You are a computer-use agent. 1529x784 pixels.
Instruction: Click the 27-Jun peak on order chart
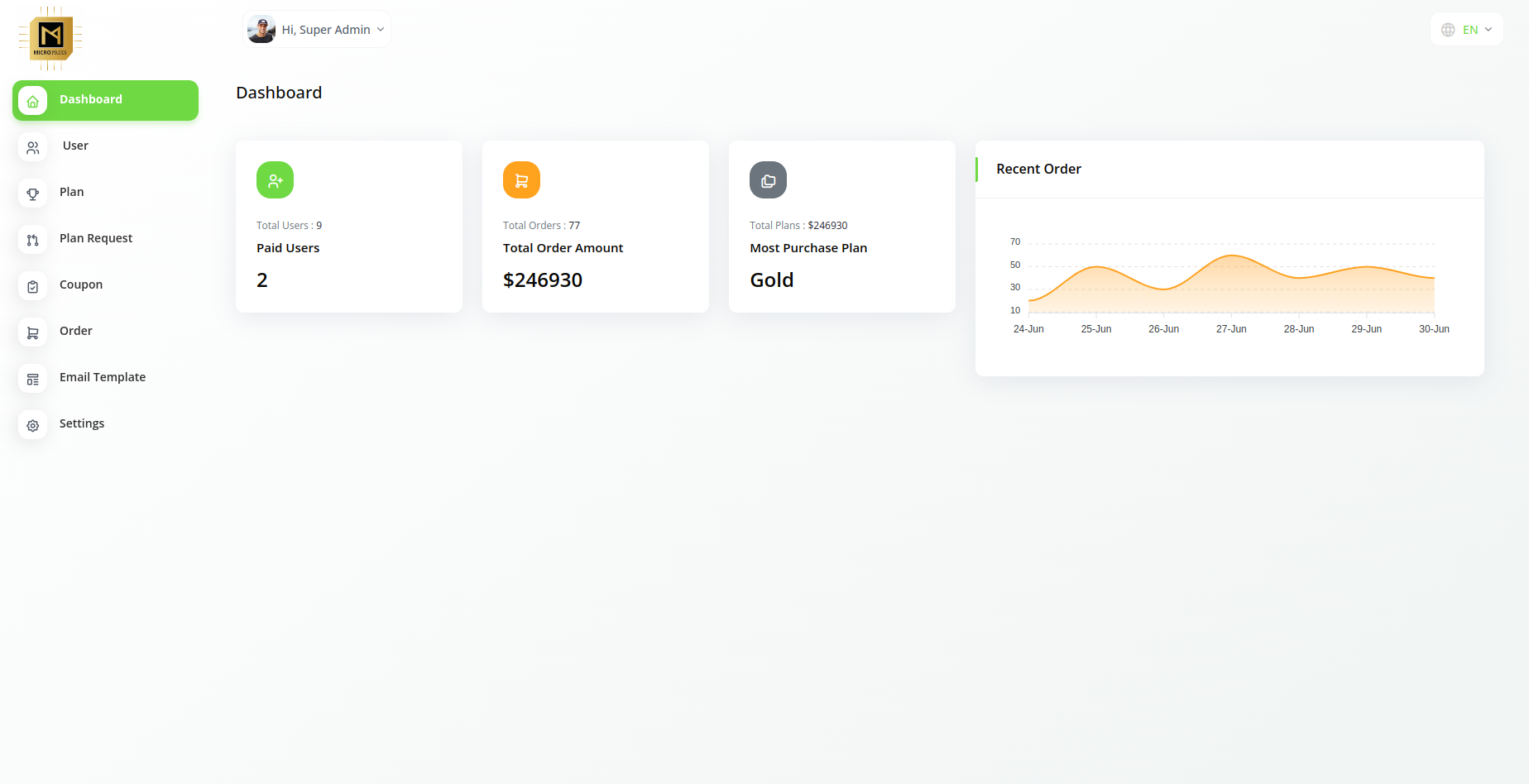[1232, 256]
